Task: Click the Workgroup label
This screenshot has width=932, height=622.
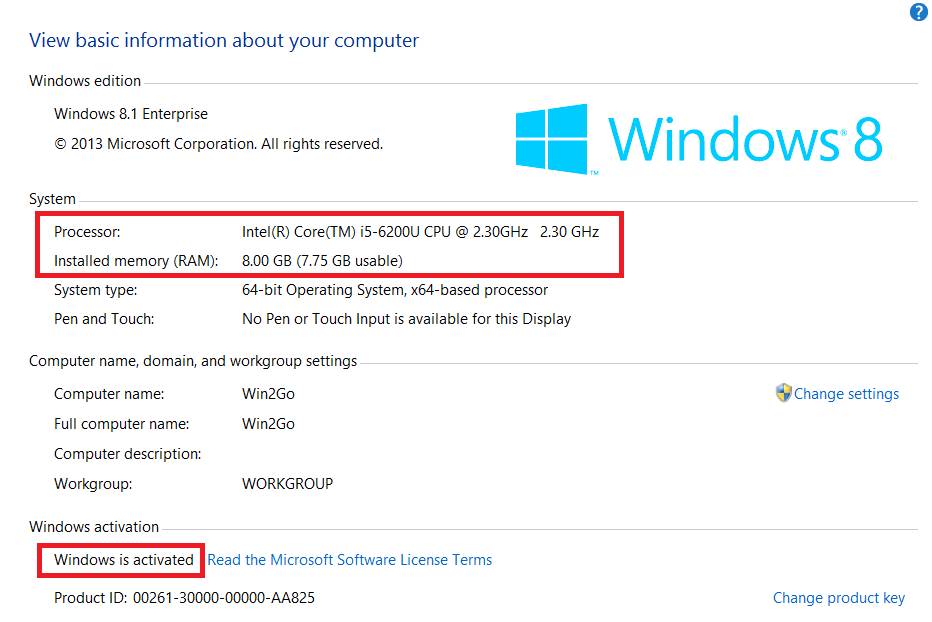Action: point(93,484)
